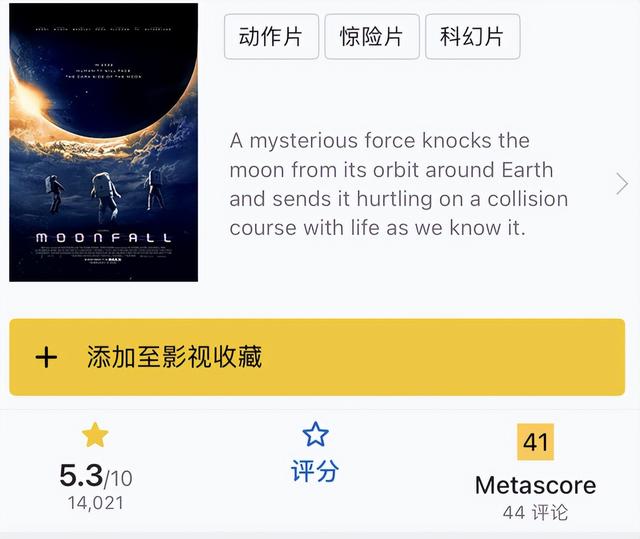
Task: Open the yellow 41 Metascore badge
Action: click(535, 442)
